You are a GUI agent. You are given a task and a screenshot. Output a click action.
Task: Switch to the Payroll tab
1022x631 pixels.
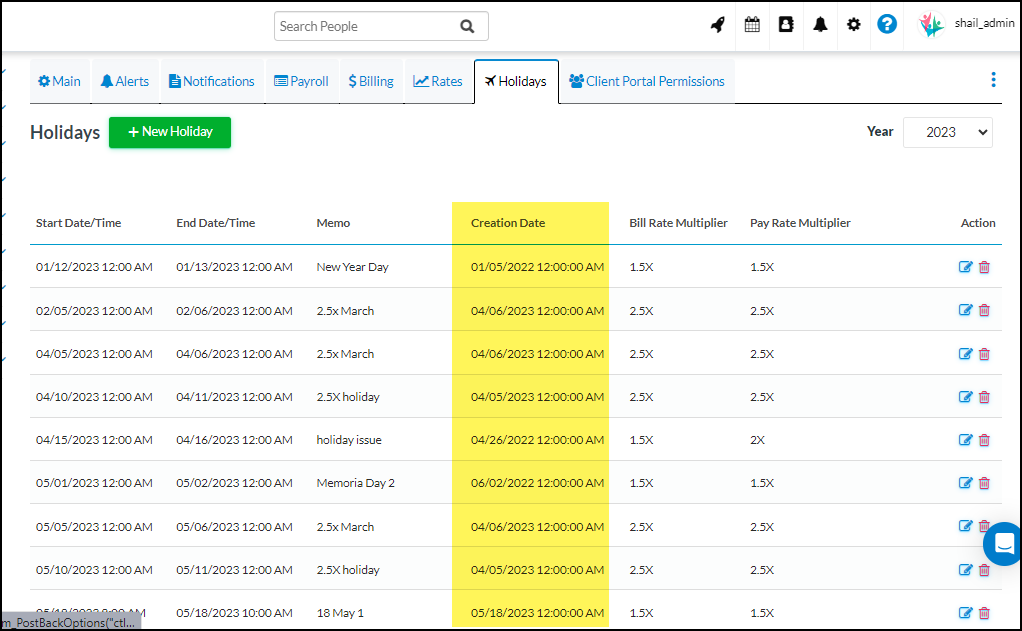[x=301, y=81]
